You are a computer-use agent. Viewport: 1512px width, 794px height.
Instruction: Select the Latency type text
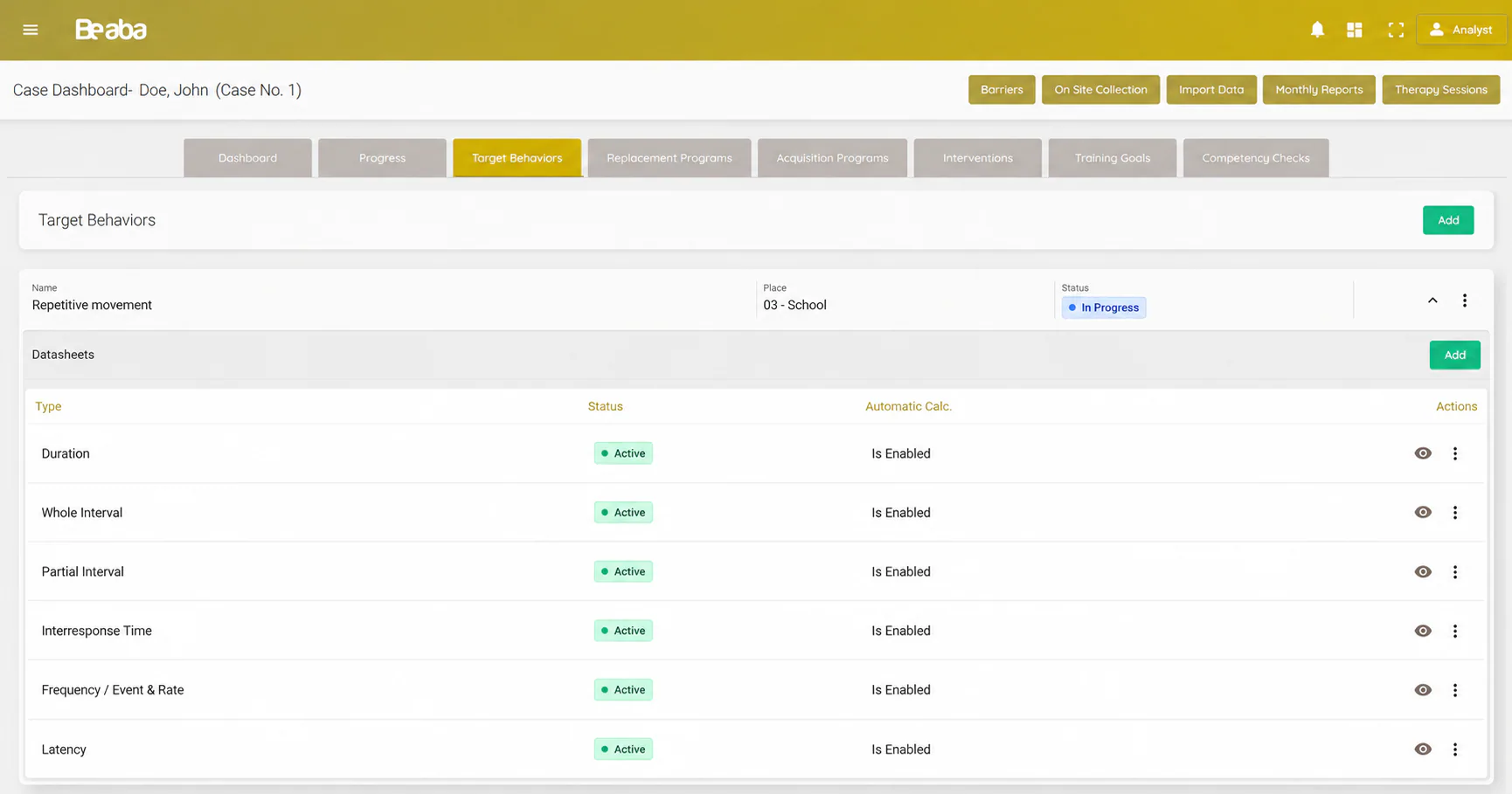tap(64, 749)
